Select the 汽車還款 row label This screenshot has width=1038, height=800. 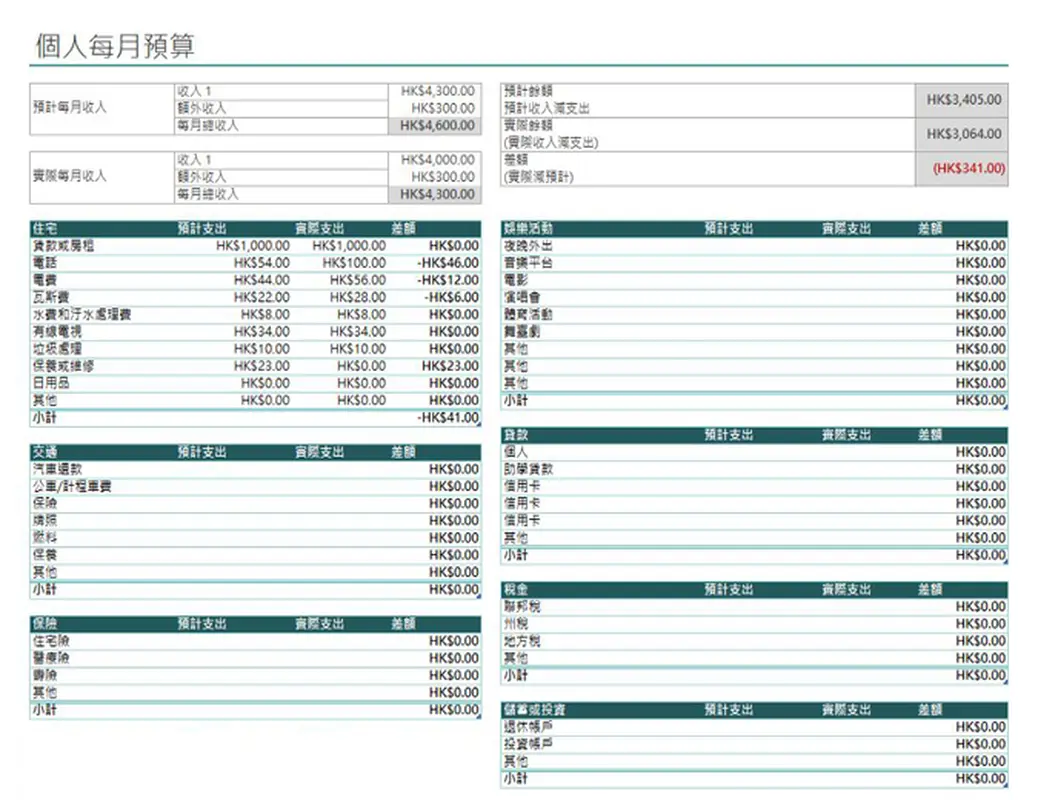58,470
